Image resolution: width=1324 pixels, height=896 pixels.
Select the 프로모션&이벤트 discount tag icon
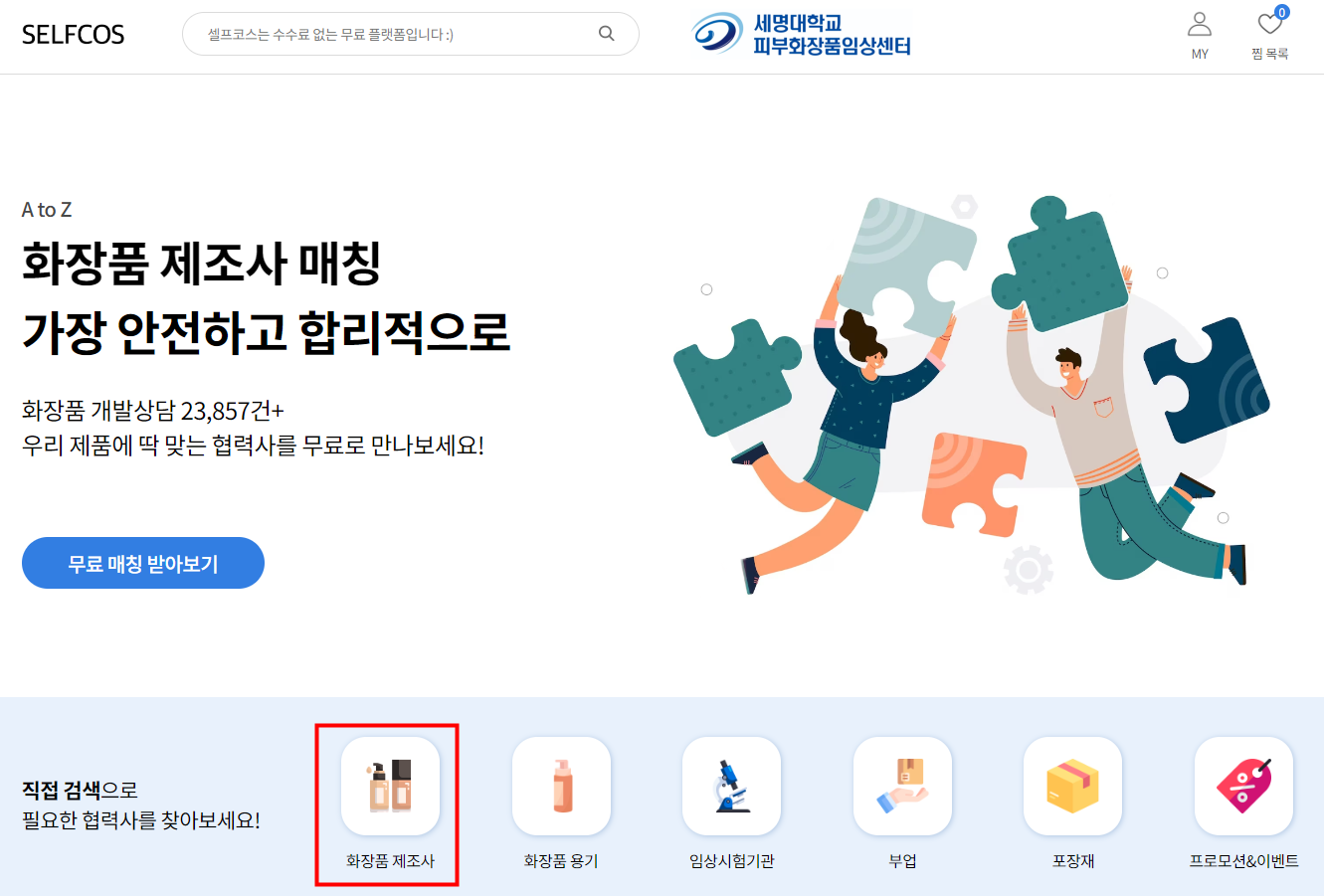point(1243,786)
